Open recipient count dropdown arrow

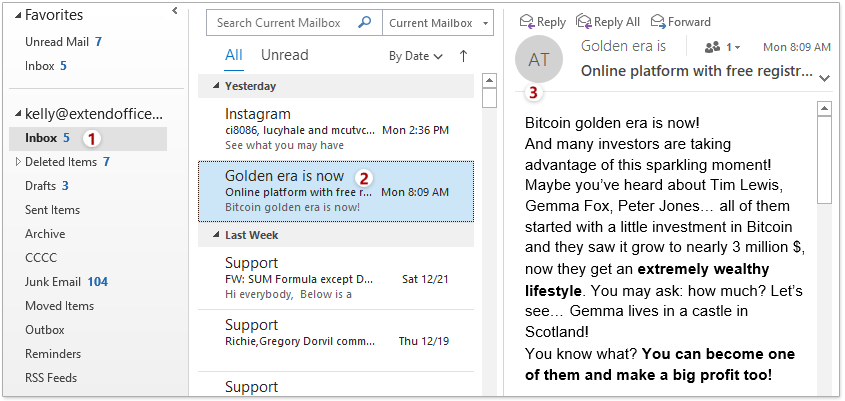click(x=737, y=48)
